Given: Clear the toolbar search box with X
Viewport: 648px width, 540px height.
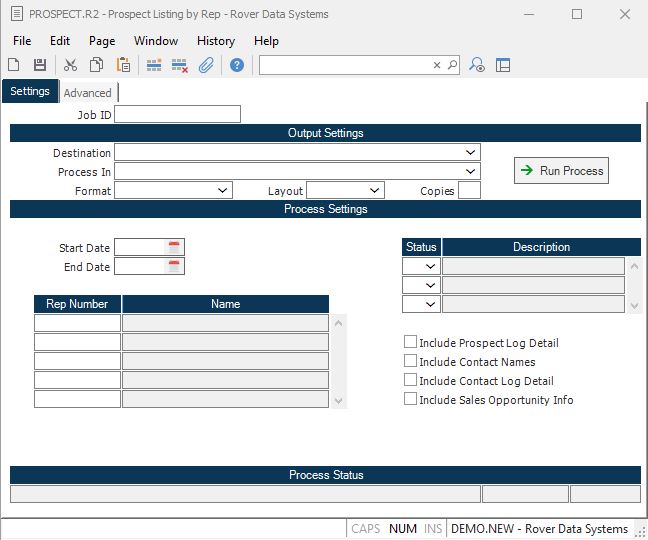Looking at the screenshot, I should pyautogui.click(x=437, y=65).
